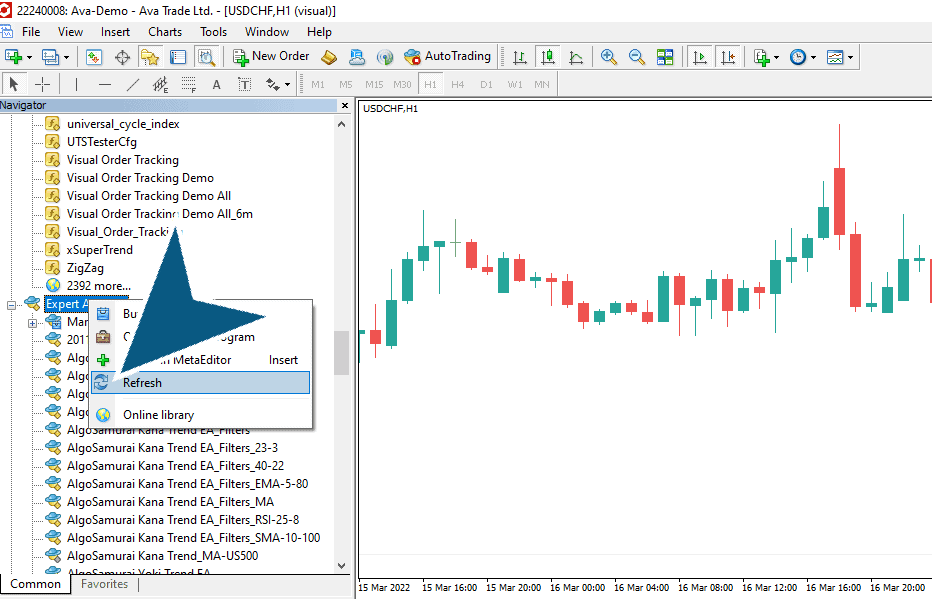Image resolution: width=932 pixels, height=599 pixels.
Task: Click the Navigator vertical scrollbar thumb
Action: pos(341,352)
